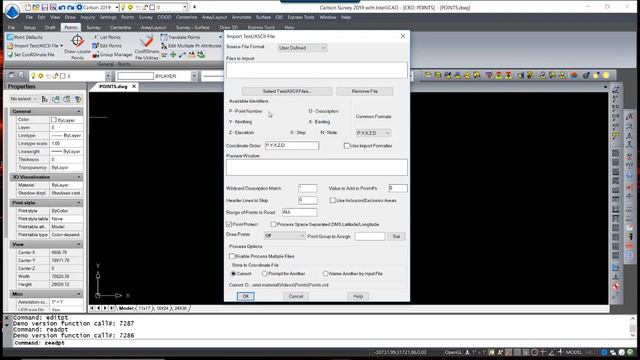Image resolution: width=640 pixels, height=360 pixels.
Task: Open the COGO menu
Action: coord(164,17)
